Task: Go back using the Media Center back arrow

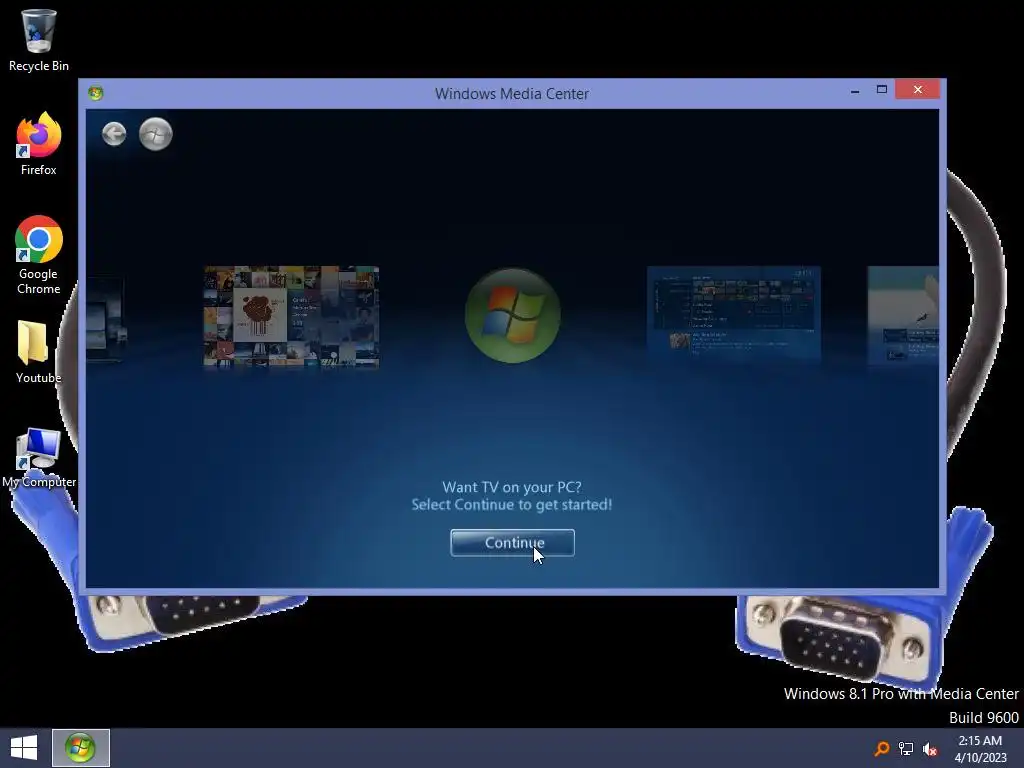Action: [114, 135]
